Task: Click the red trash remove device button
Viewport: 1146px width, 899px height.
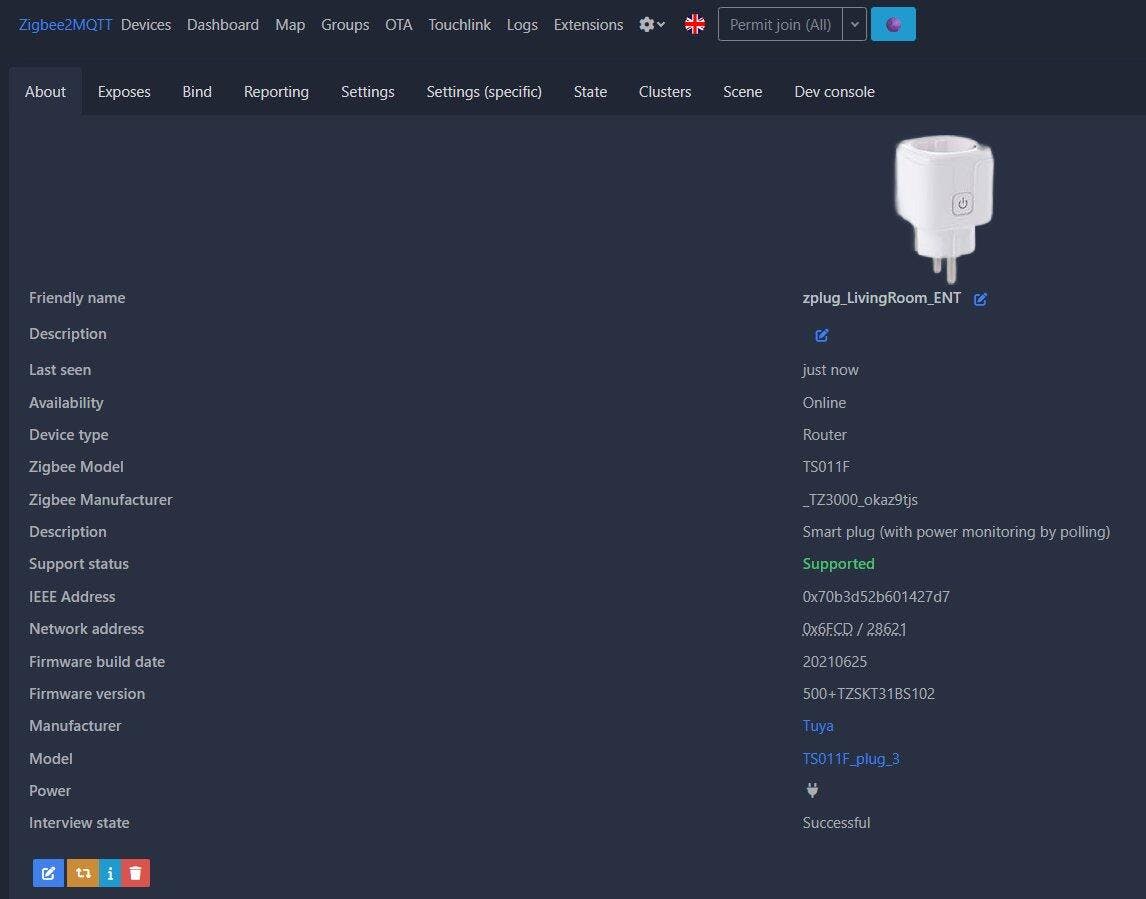Action: coord(136,873)
